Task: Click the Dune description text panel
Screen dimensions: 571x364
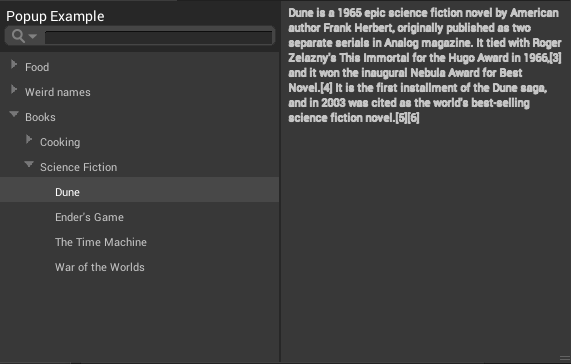Action: tap(425, 66)
